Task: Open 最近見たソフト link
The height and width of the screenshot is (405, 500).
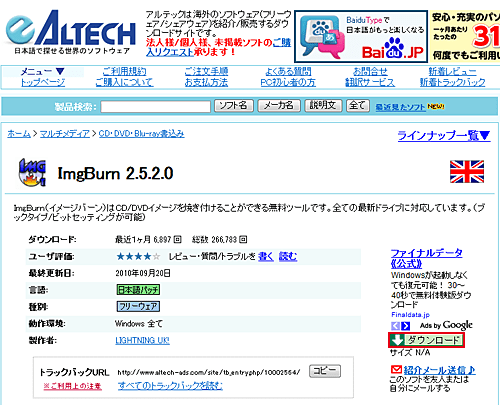Action: click(x=400, y=107)
